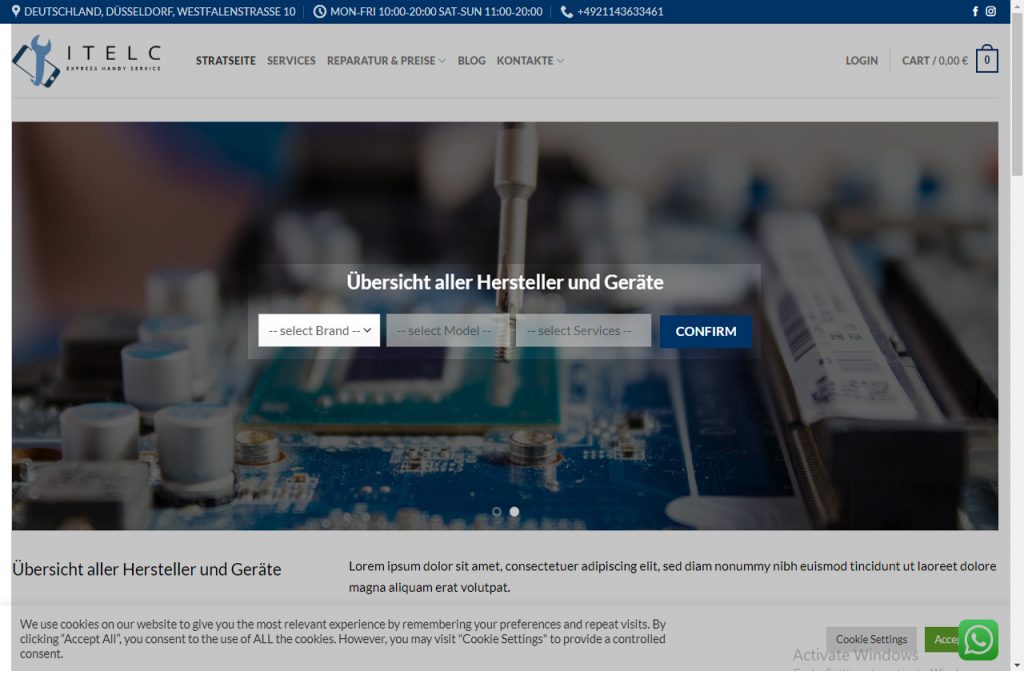Viewport: 1024px width, 683px height.
Task: Open the select Services dropdown
Action: click(x=583, y=331)
